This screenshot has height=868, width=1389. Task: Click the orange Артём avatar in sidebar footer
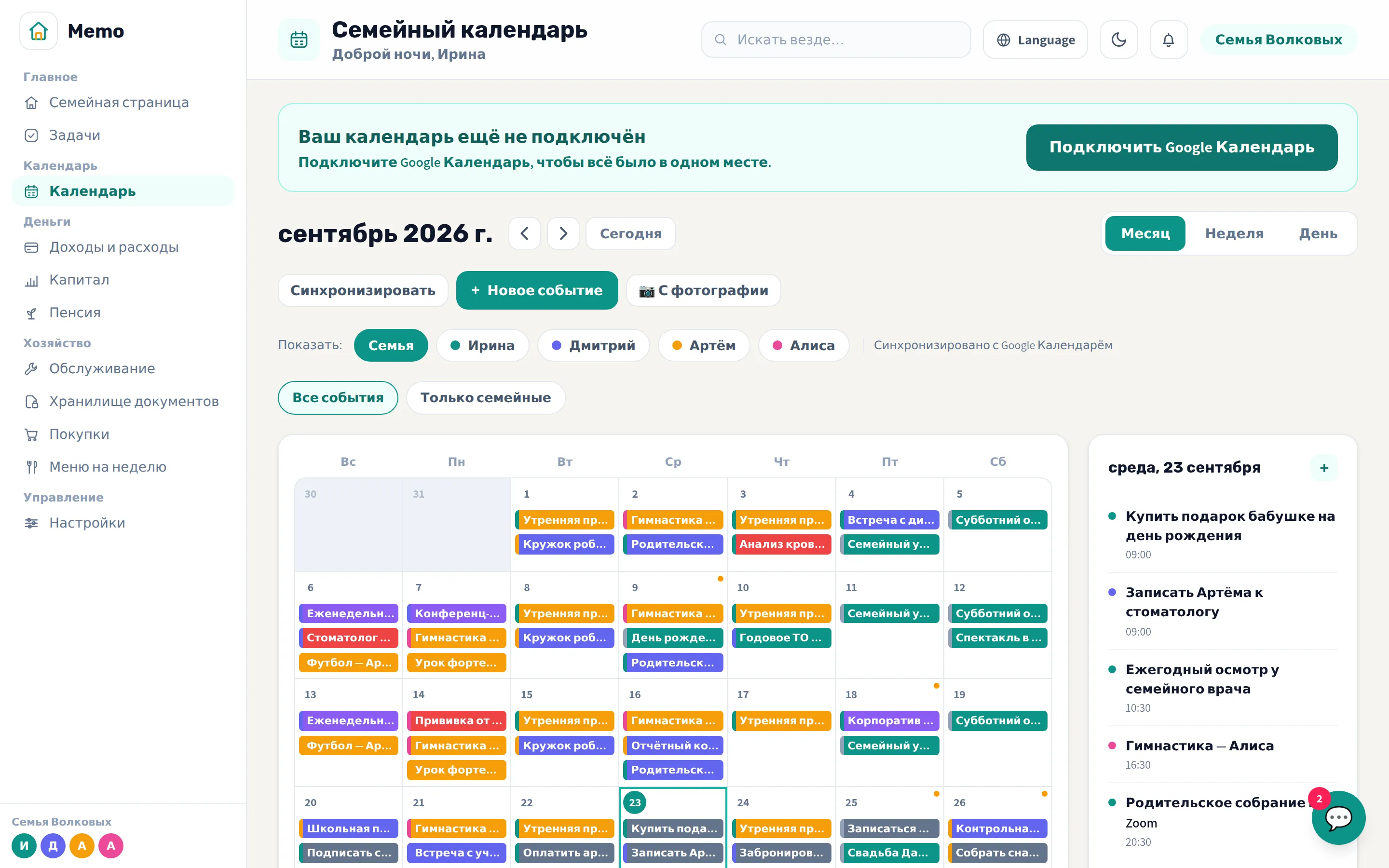(x=82, y=846)
